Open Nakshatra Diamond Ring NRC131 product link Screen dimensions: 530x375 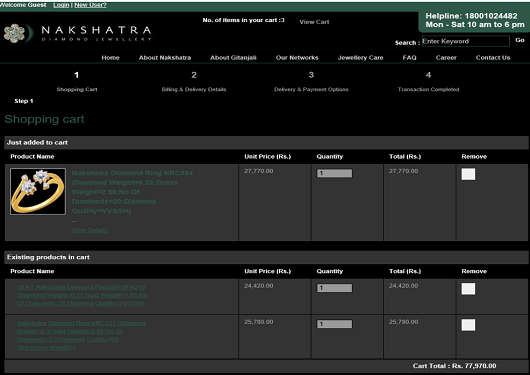click(x=81, y=335)
